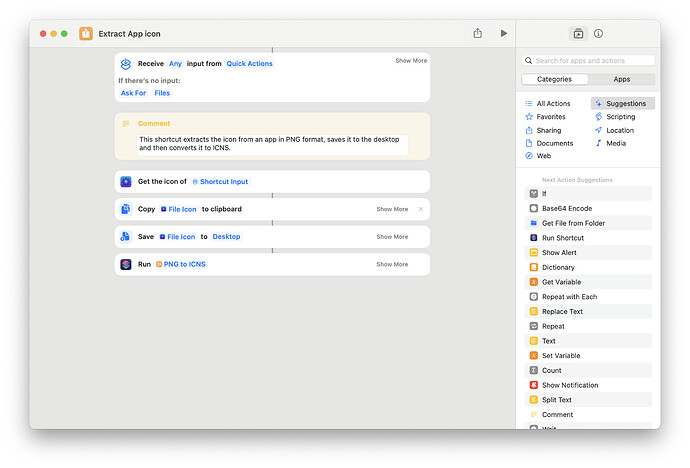Expand Show More on Save action
This screenshot has height=468, width=690.
click(392, 237)
